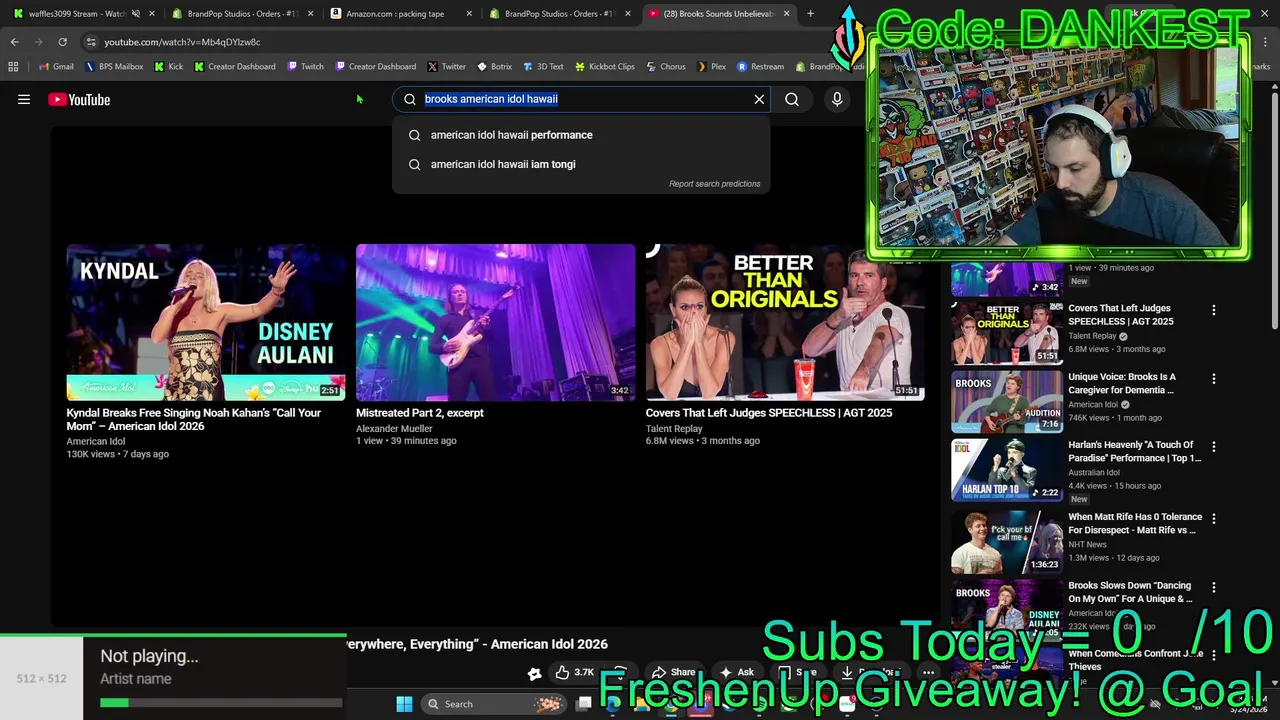Click Report search predictions link
The height and width of the screenshot is (720, 1280).
tap(714, 184)
